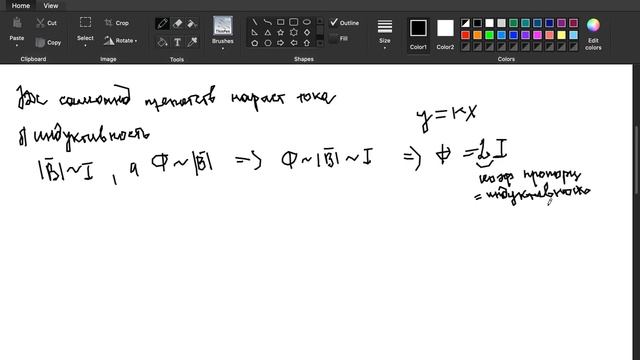Click the Cut scissors icon
Image resolution: width=640 pixels, height=360 pixels.
(x=40, y=23)
